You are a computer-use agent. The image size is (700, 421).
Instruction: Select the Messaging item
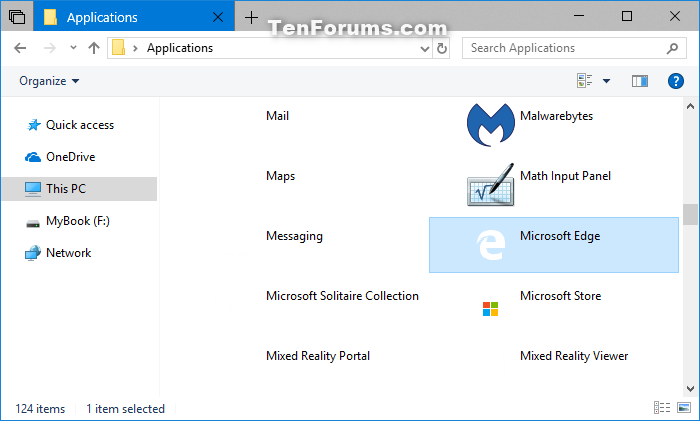294,236
